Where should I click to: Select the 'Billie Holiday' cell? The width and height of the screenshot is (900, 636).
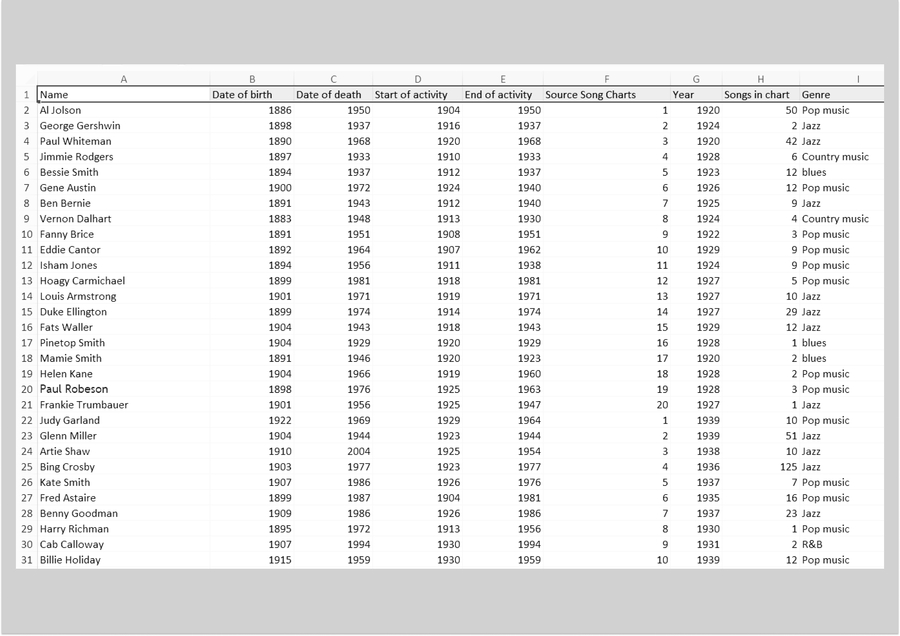click(123, 560)
